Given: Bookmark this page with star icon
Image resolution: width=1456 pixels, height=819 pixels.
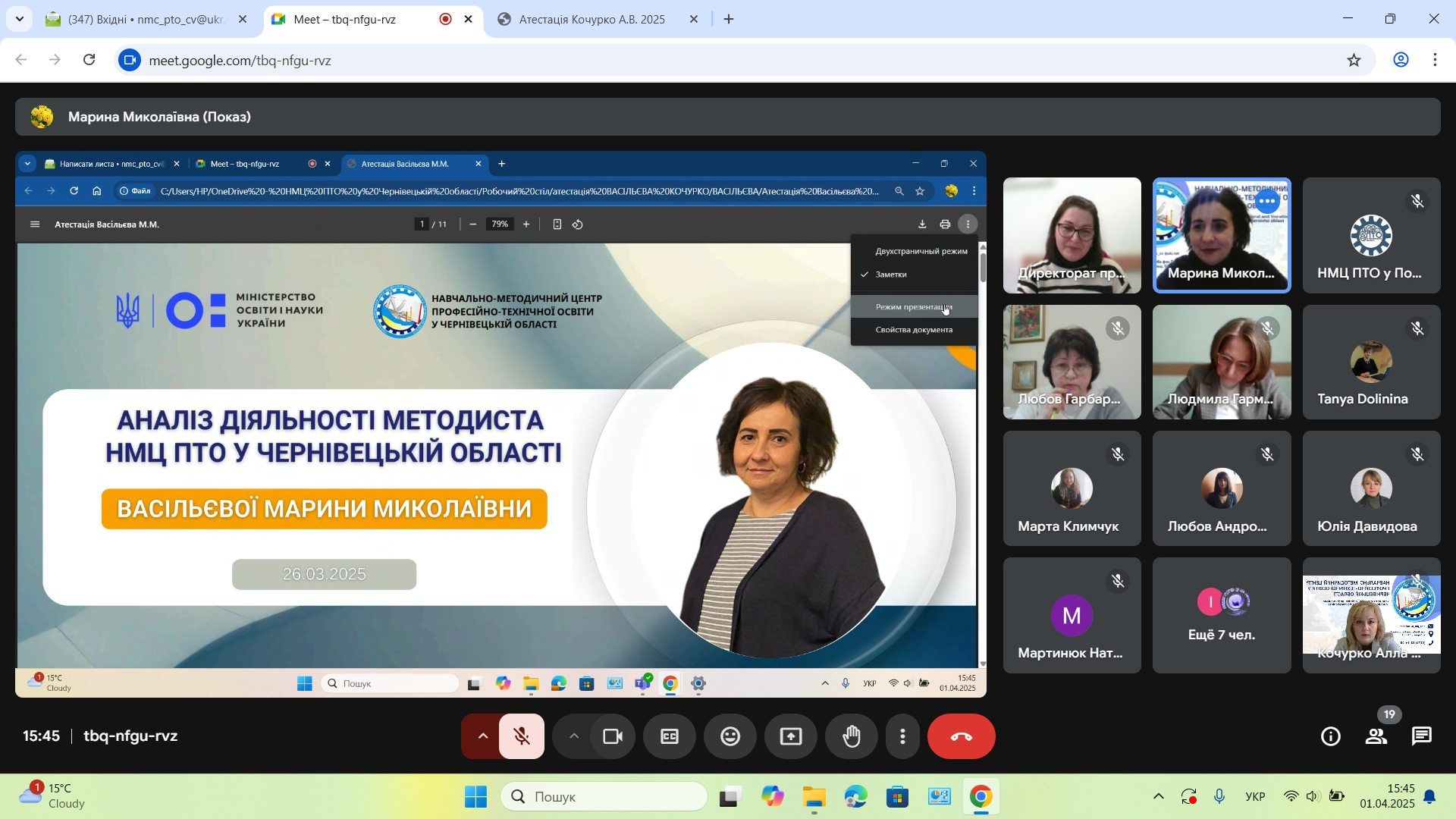Looking at the screenshot, I should coord(1354,60).
